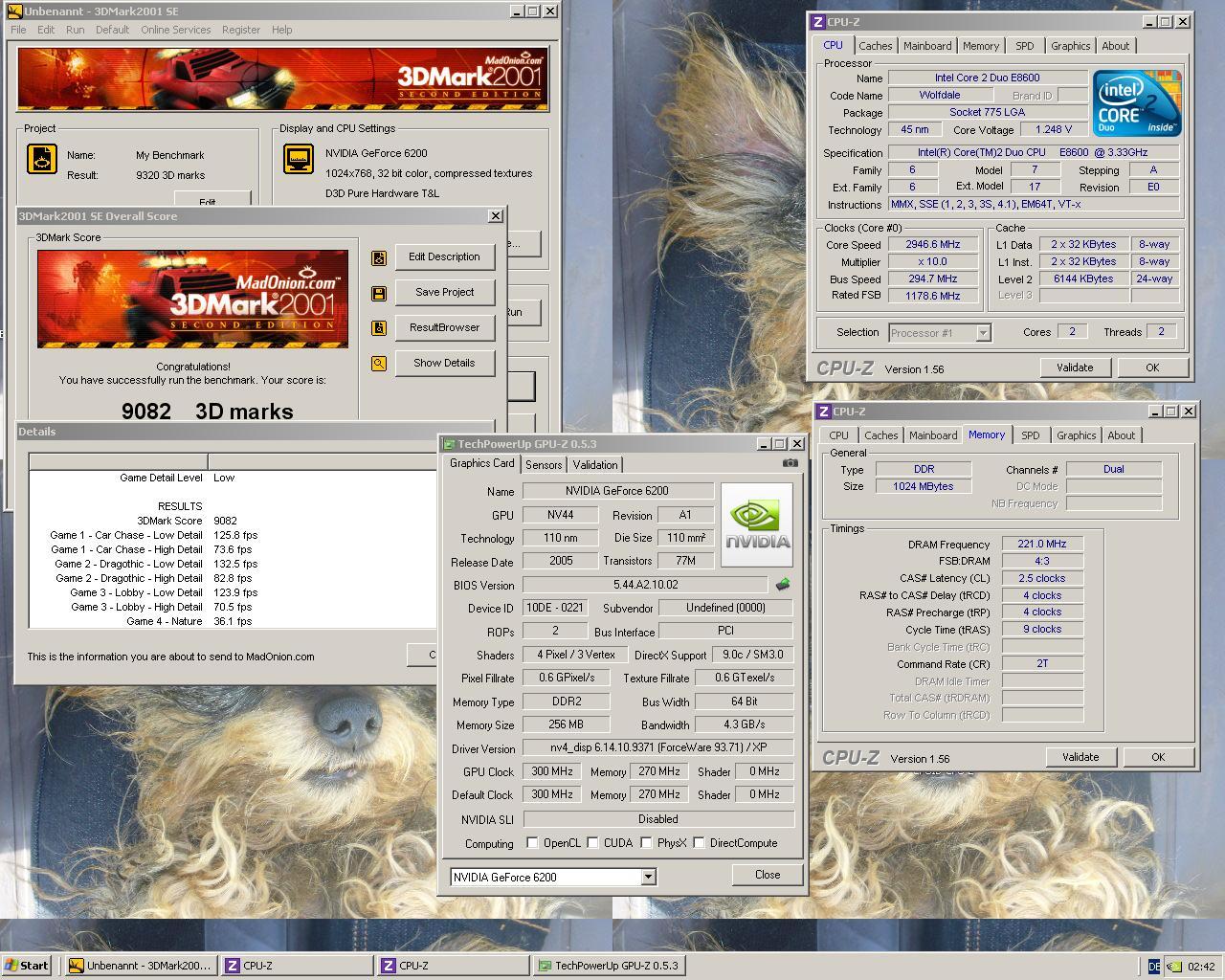Click the NVIDIA logo in GPU-Z
1225x980 pixels.
(757, 523)
